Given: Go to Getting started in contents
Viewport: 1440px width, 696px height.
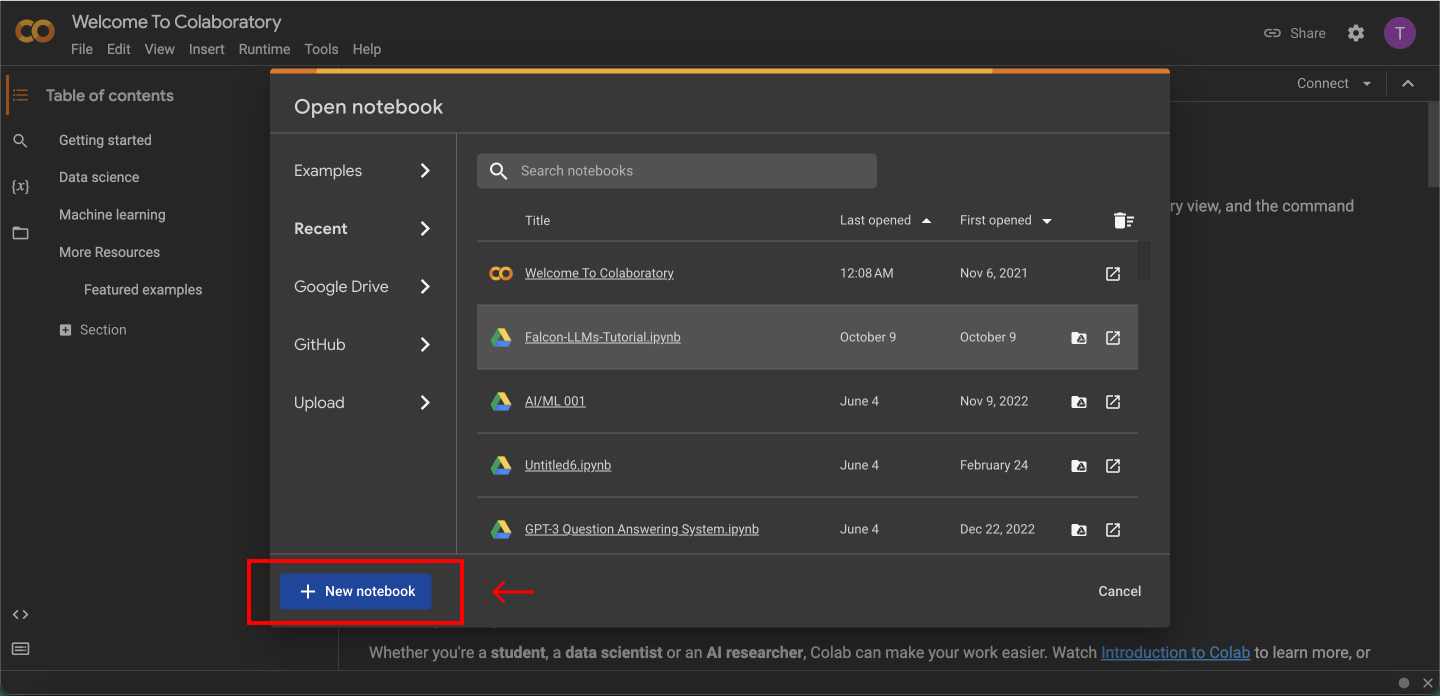Looking at the screenshot, I should coord(105,140).
